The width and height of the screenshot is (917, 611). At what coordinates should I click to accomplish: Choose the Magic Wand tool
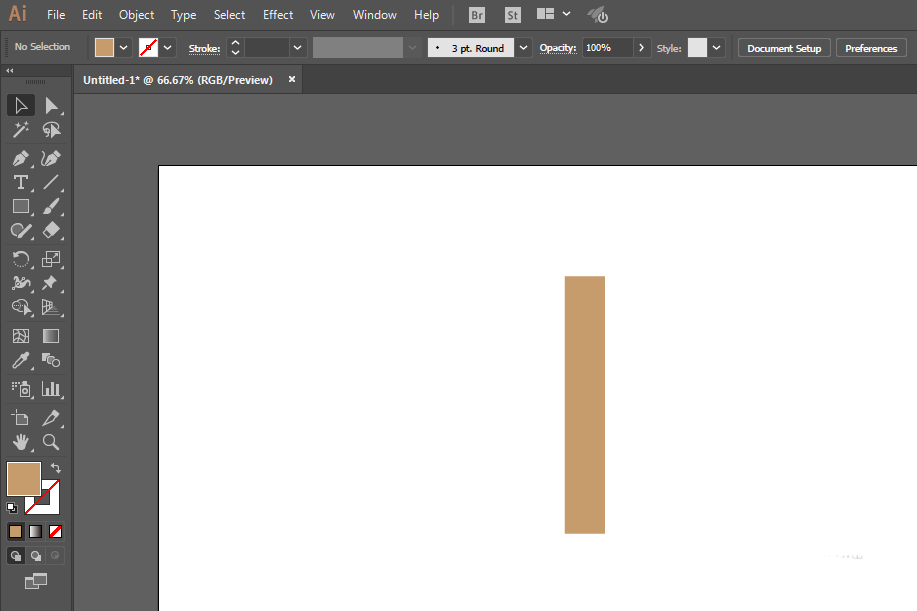pyautogui.click(x=21, y=130)
